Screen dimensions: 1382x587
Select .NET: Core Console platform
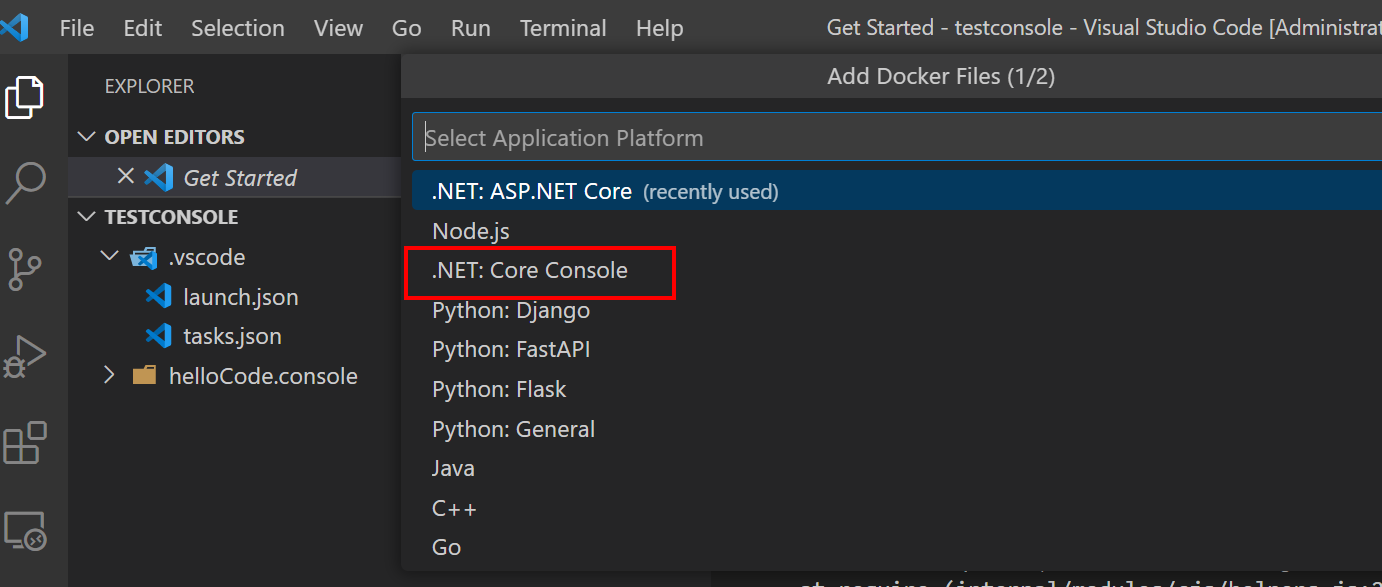(530, 270)
